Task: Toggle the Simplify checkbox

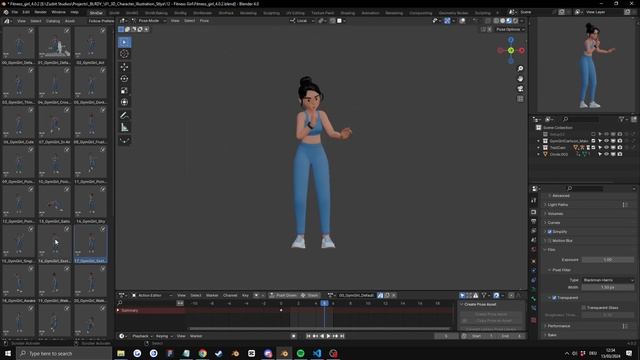Action: (549, 231)
